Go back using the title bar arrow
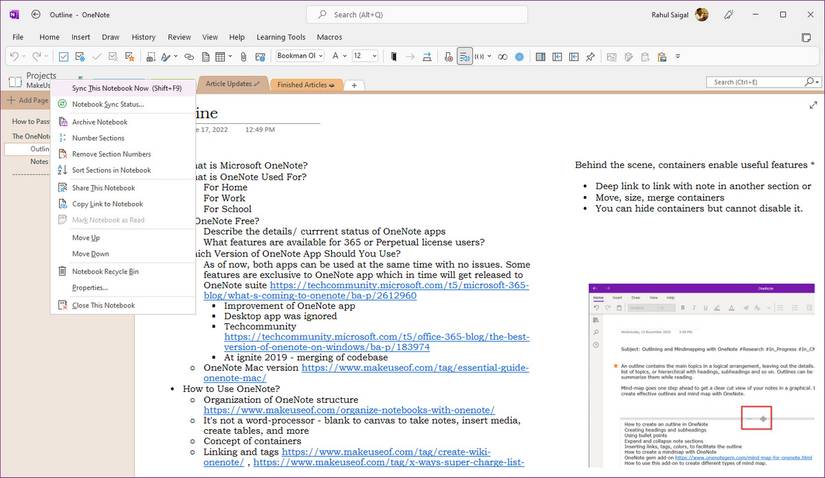The width and height of the screenshot is (825, 478). pyautogui.click(x=36, y=15)
